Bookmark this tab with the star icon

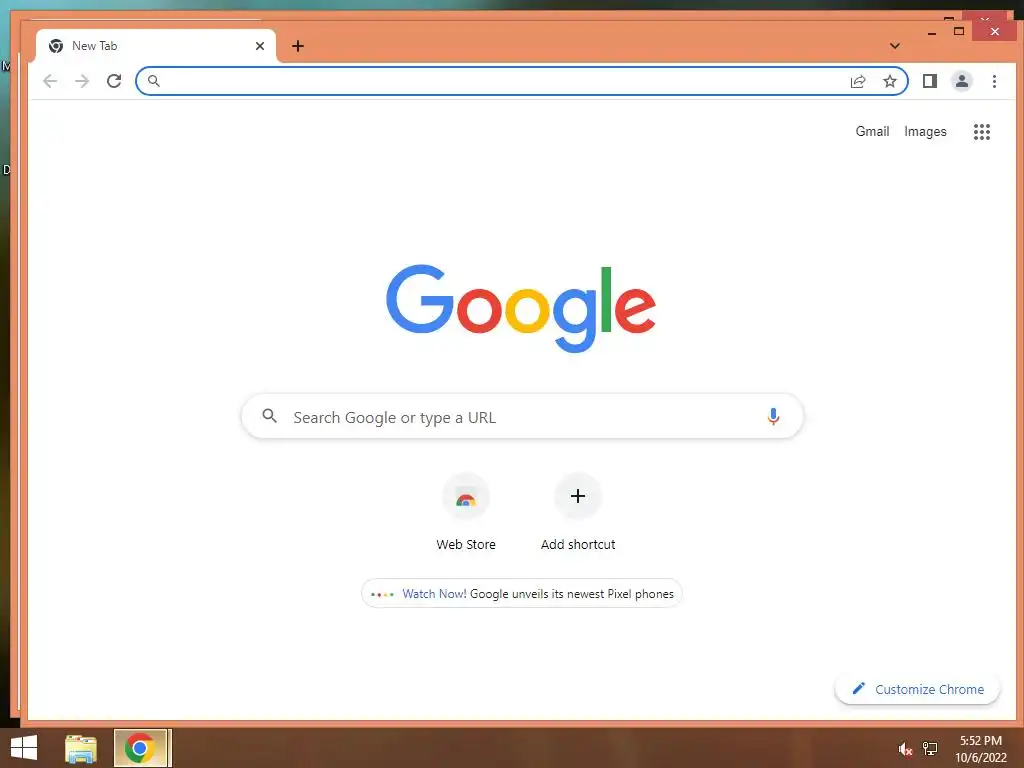pos(889,81)
